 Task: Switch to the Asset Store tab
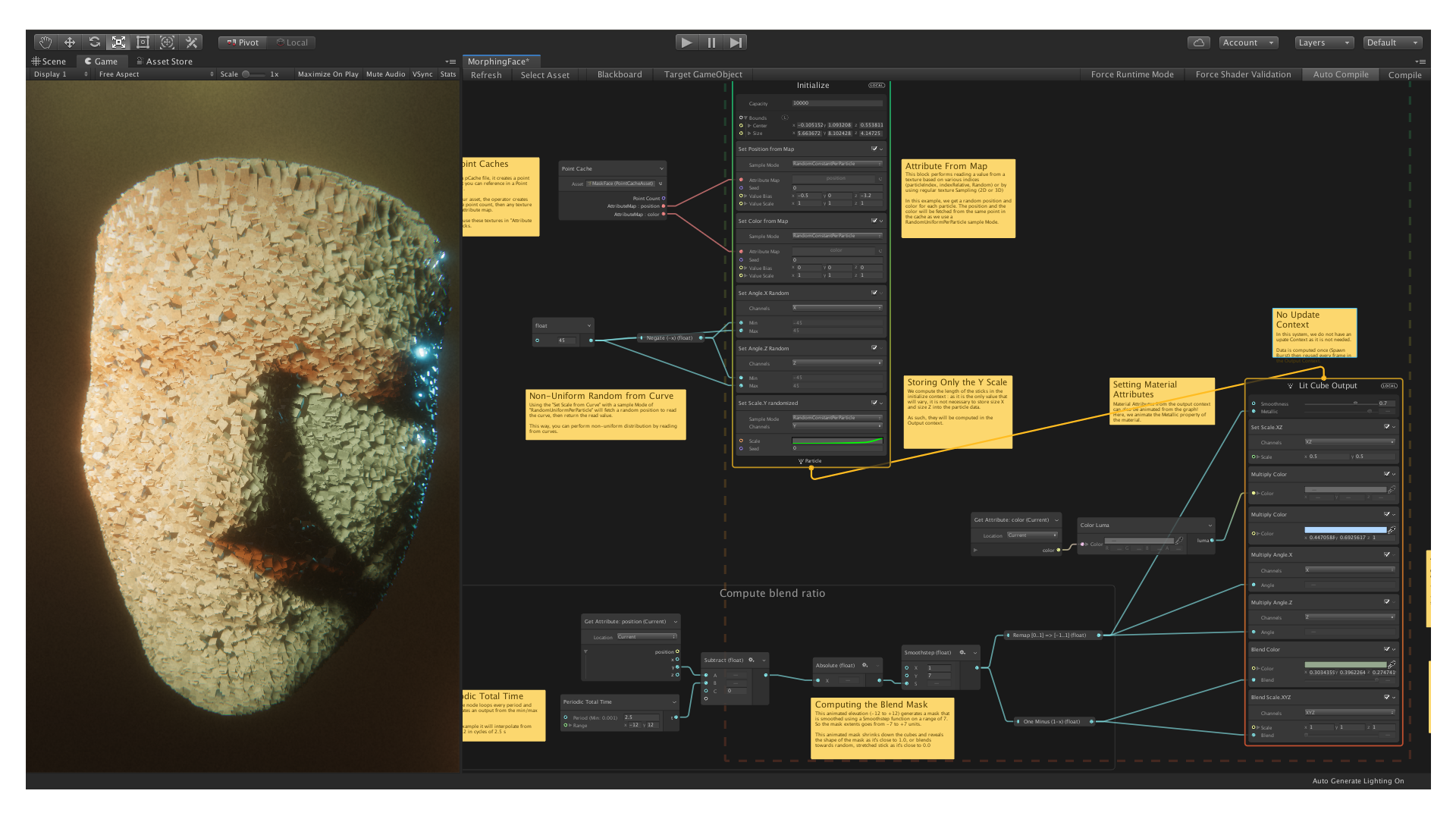coord(165,61)
